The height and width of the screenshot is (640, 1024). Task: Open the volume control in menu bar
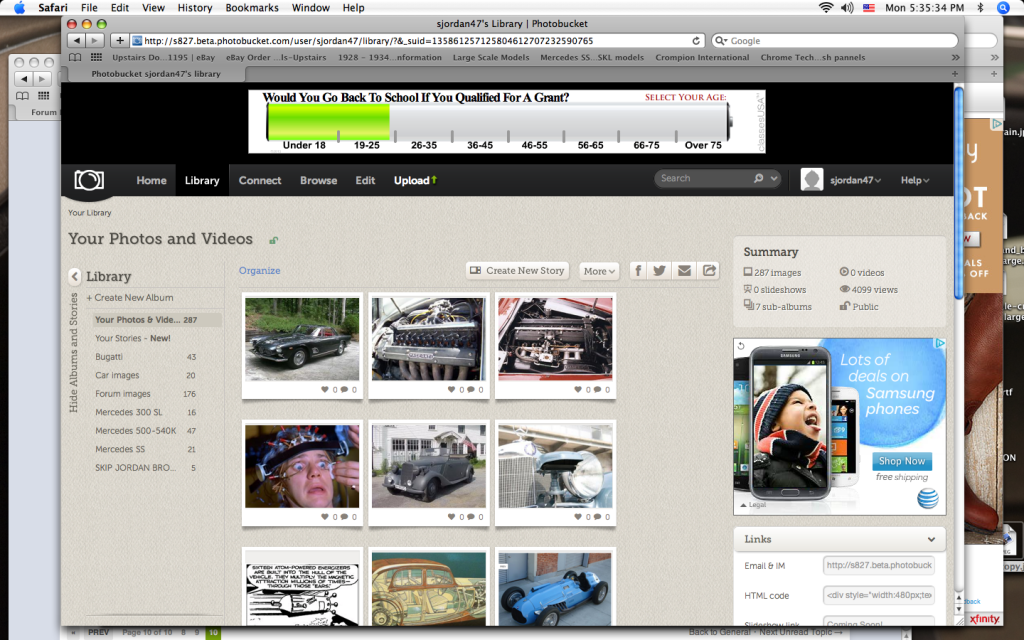point(847,8)
